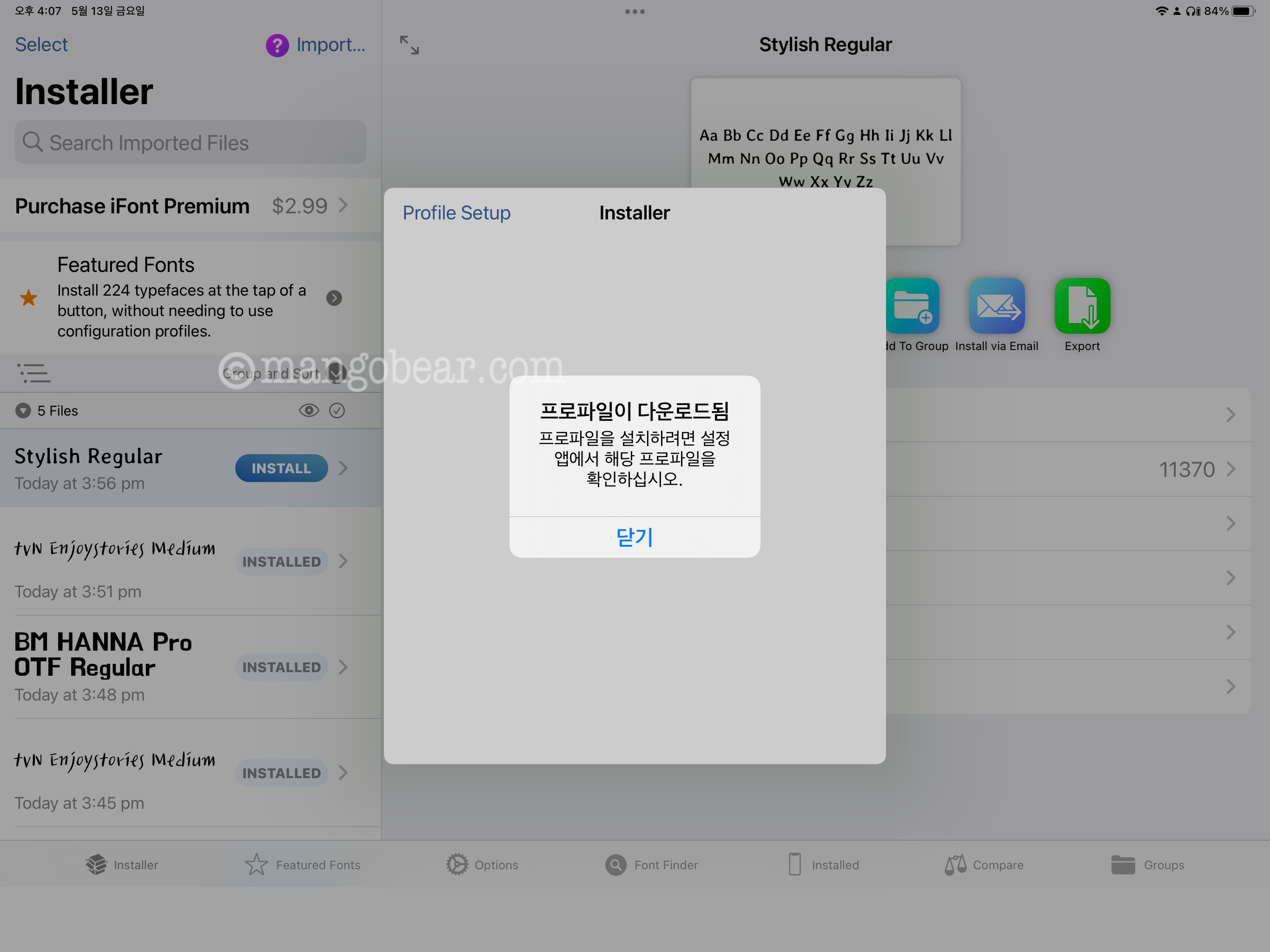Click the Install via Email icon
This screenshot has width=1270, height=952.
point(996,306)
